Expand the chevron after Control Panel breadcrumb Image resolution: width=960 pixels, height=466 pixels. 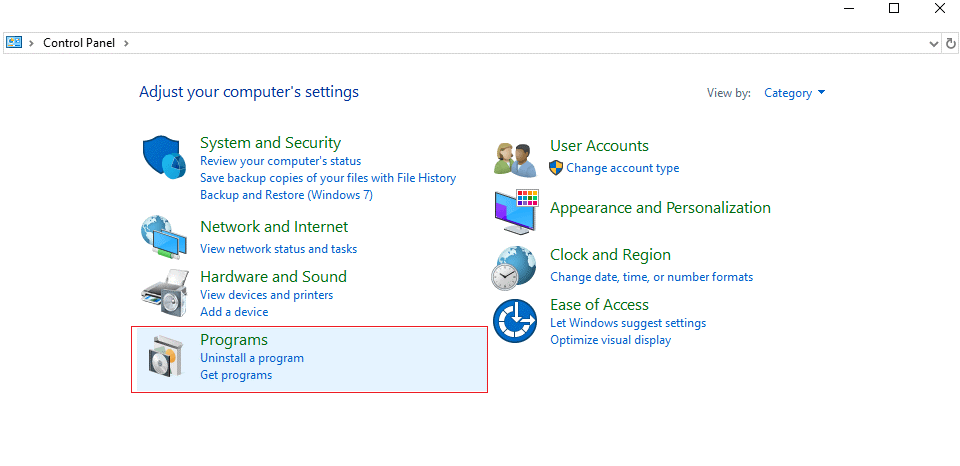click(126, 43)
